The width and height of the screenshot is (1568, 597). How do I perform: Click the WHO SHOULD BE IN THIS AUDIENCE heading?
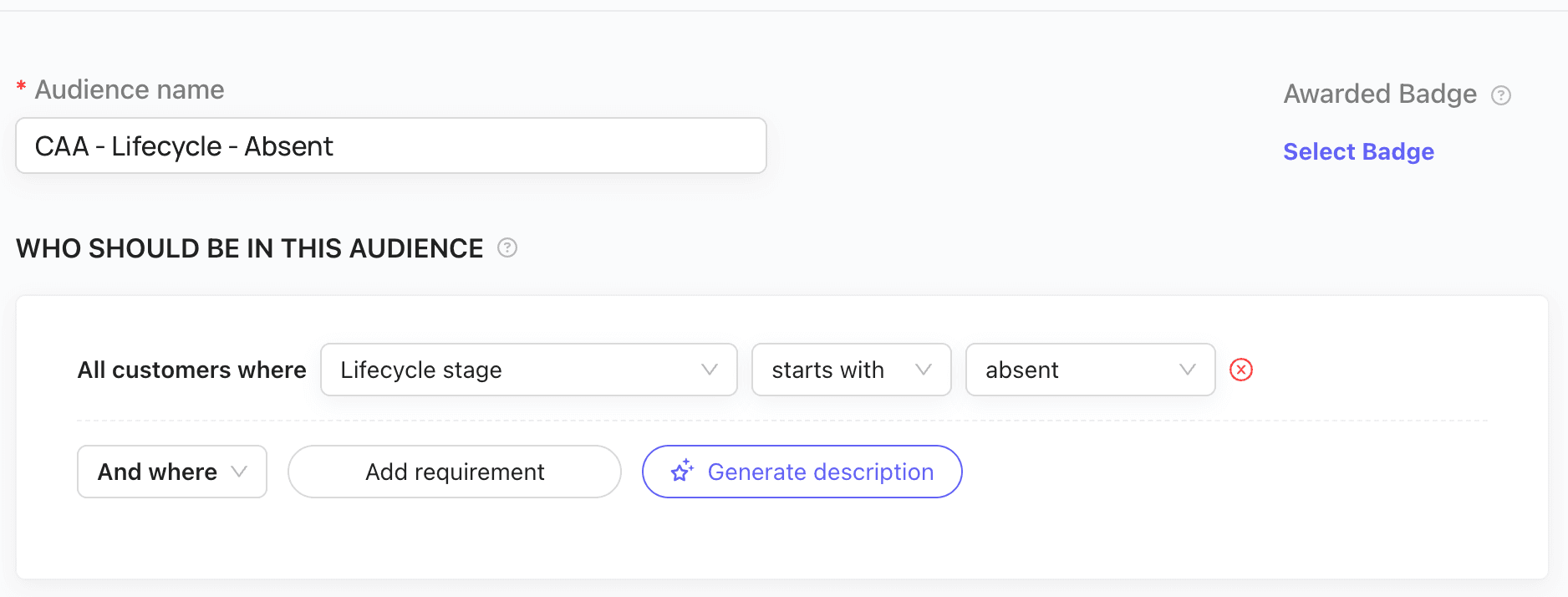coord(249,248)
